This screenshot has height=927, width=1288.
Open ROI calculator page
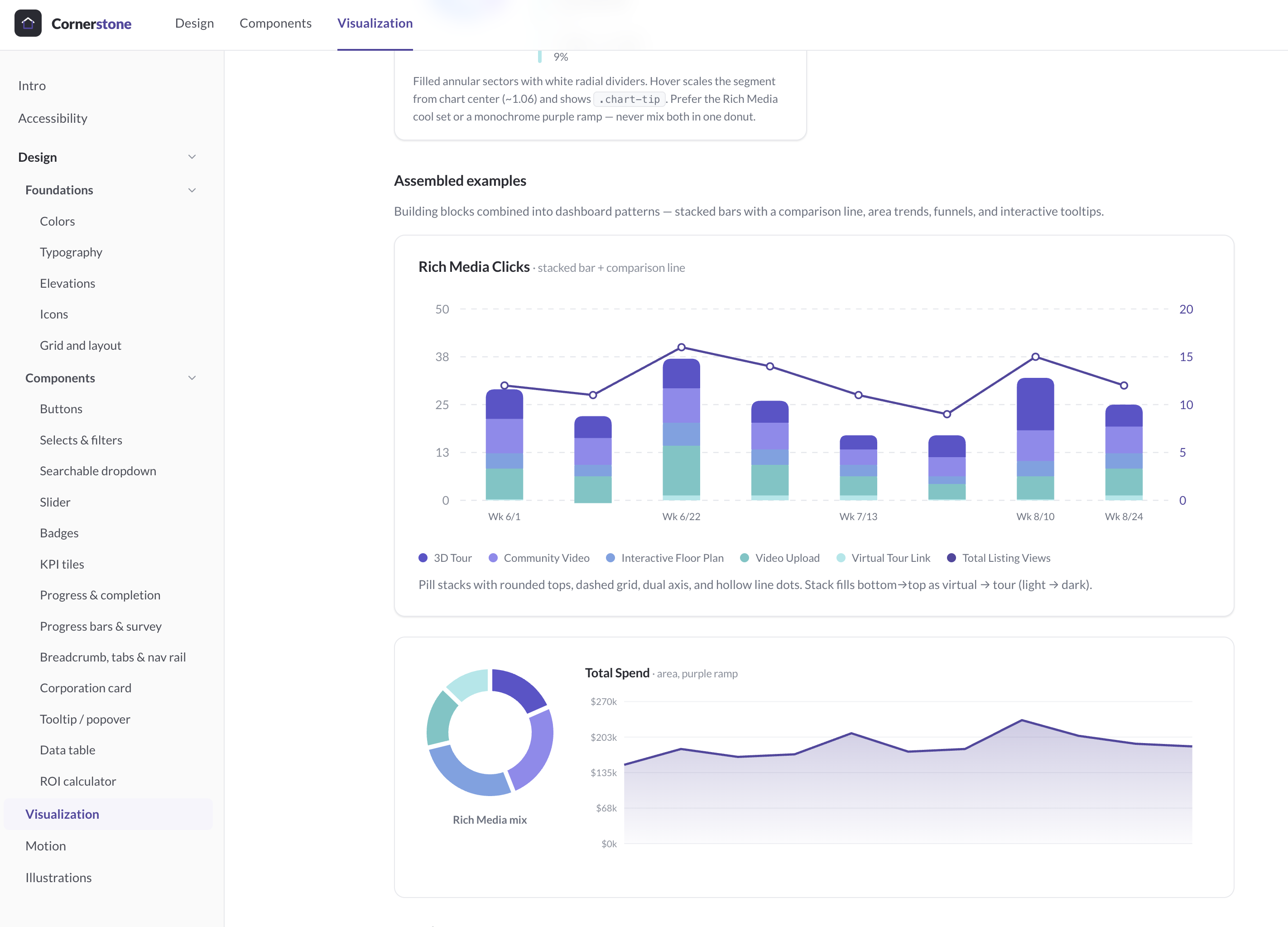point(78,781)
